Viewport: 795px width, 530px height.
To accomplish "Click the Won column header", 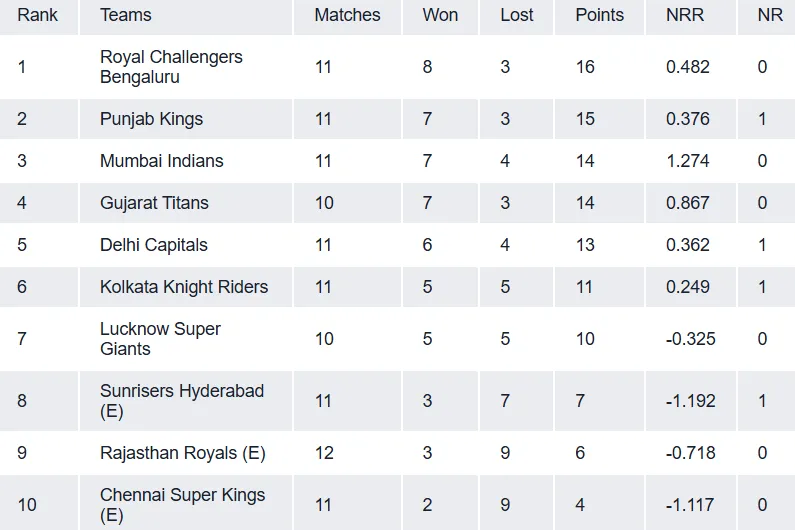I will pyautogui.click(x=440, y=15).
